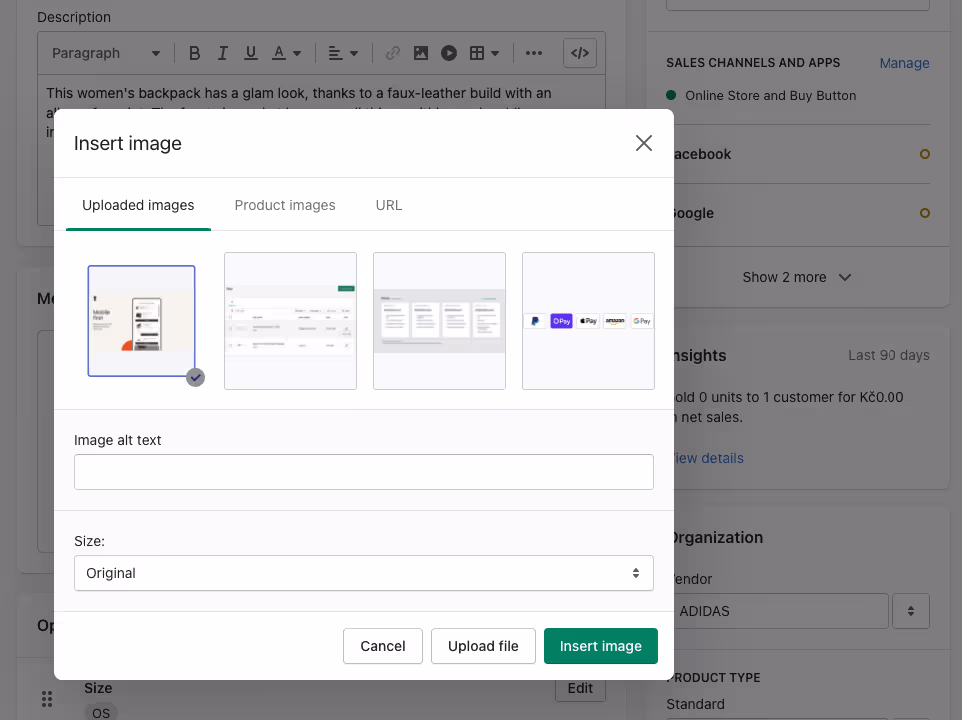Click the Last 90 days text

pos(888,356)
